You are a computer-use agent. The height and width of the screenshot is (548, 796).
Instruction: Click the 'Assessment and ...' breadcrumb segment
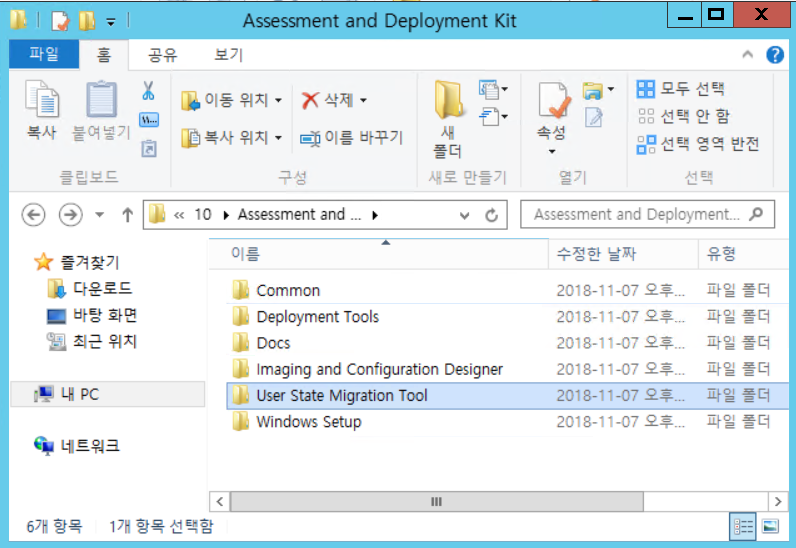[300, 215]
